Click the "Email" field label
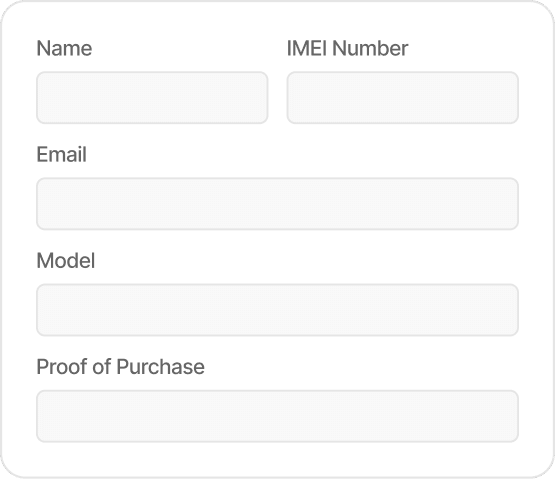Viewport: 555px width, 479px height. point(62,154)
